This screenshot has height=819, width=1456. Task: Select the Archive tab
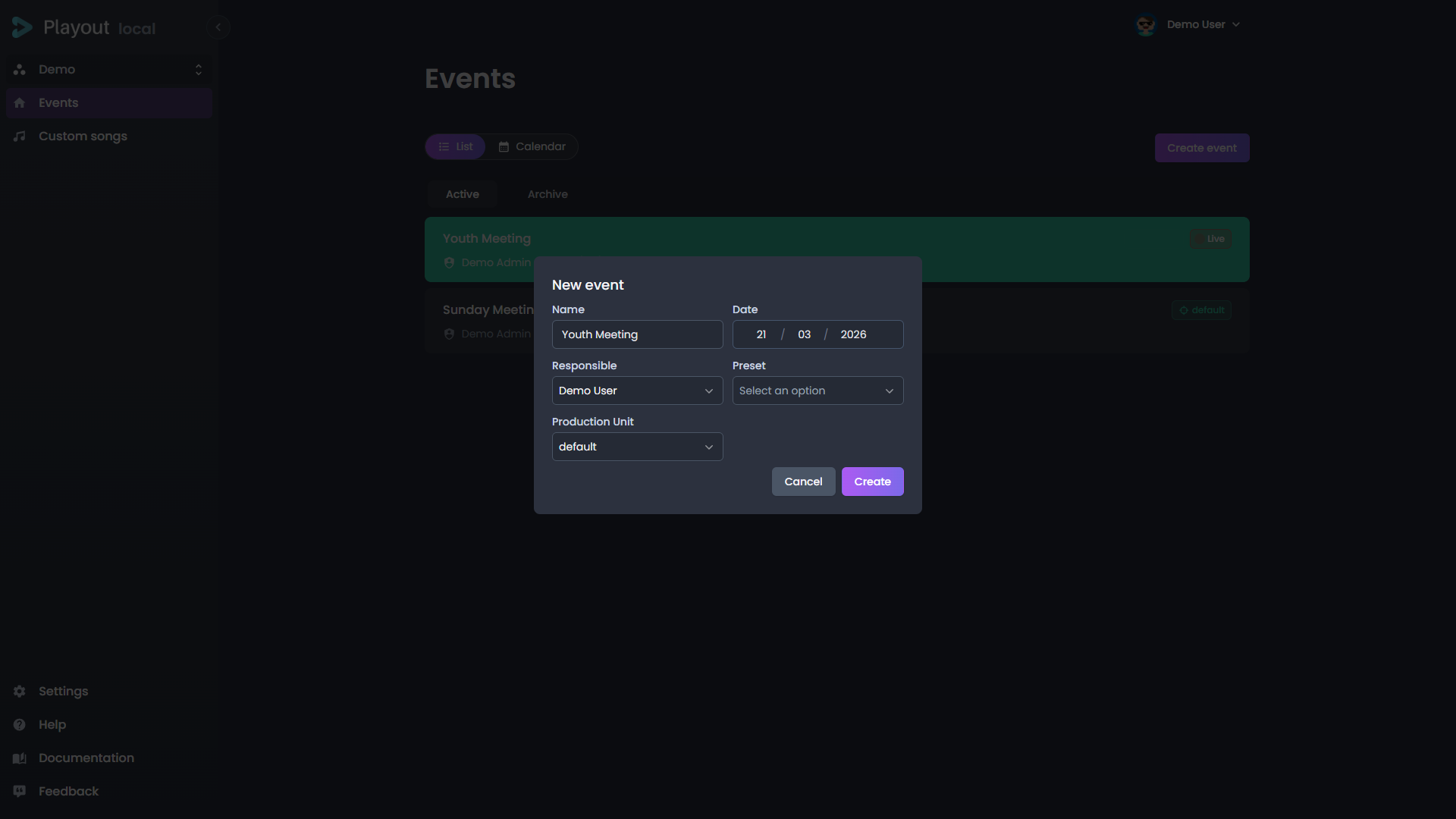click(x=548, y=194)
